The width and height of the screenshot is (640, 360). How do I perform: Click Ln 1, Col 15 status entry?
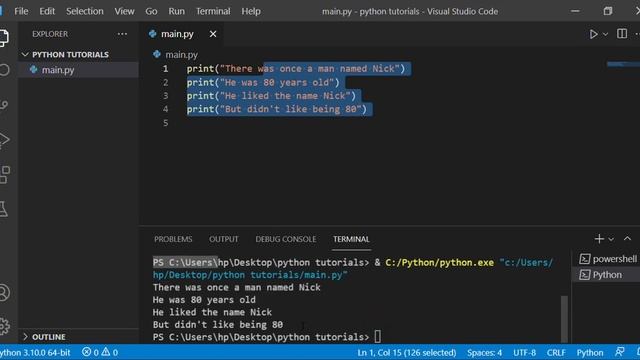click(407, 352)
